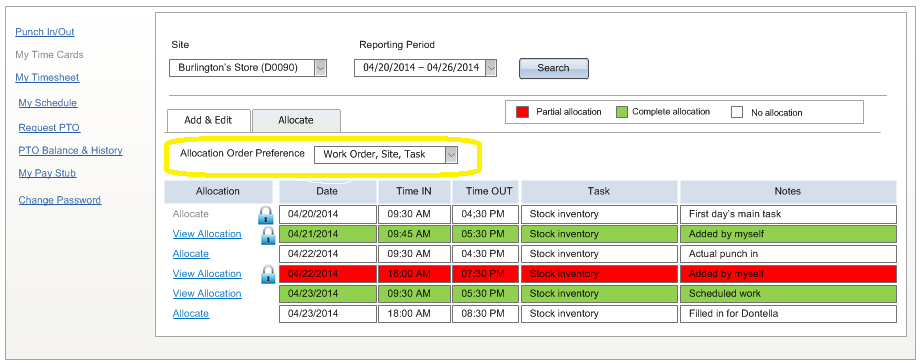
Task: Click the 07:30 PM Time OUT cell
Action: 486,274
